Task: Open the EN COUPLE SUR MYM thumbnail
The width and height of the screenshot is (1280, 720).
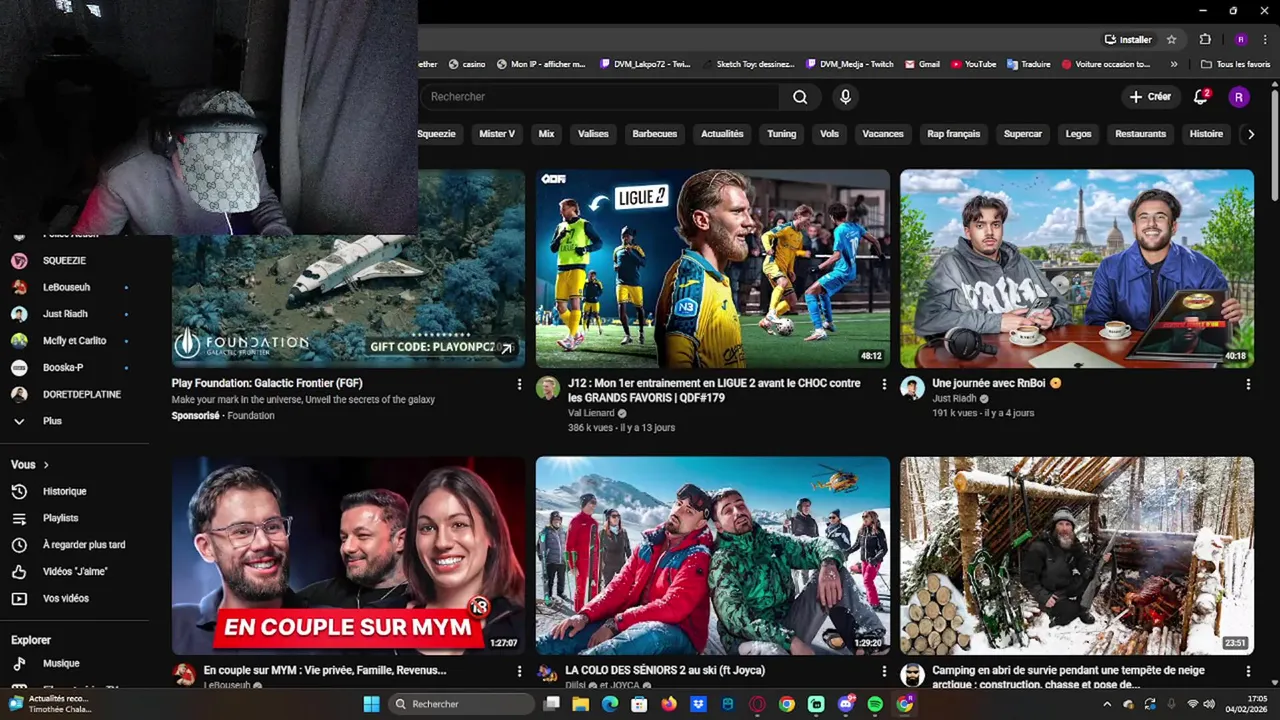Action: point(348,556)
